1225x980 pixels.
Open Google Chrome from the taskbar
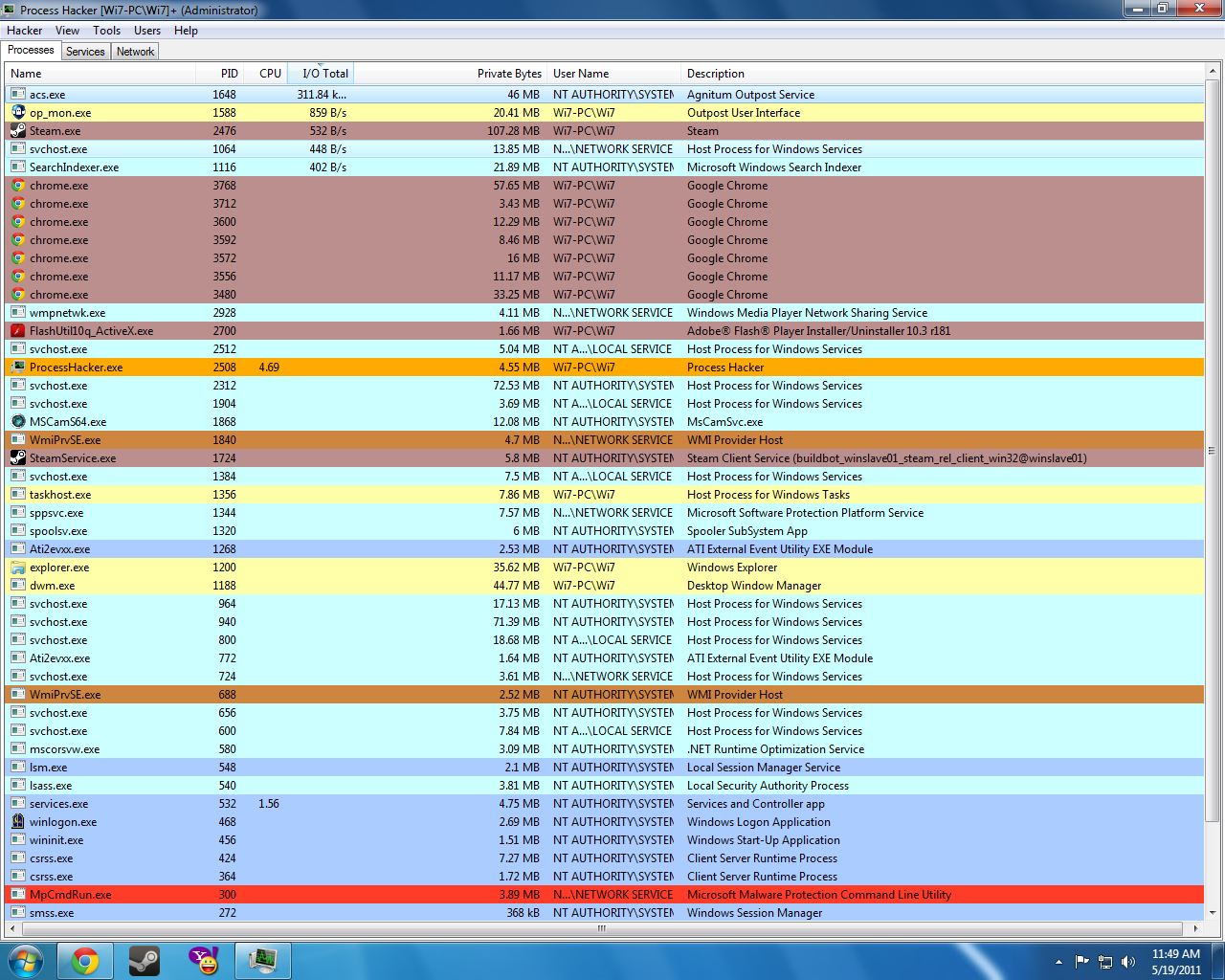(85, 961)
